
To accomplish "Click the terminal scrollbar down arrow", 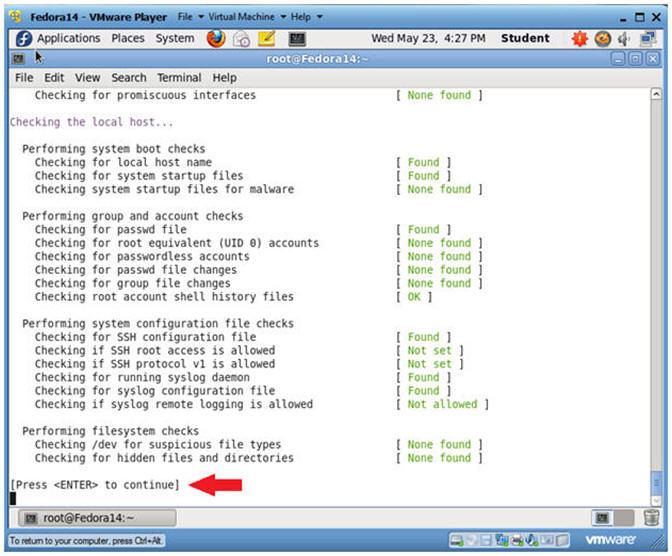I will pyautogui.click(x=656, y=500).
